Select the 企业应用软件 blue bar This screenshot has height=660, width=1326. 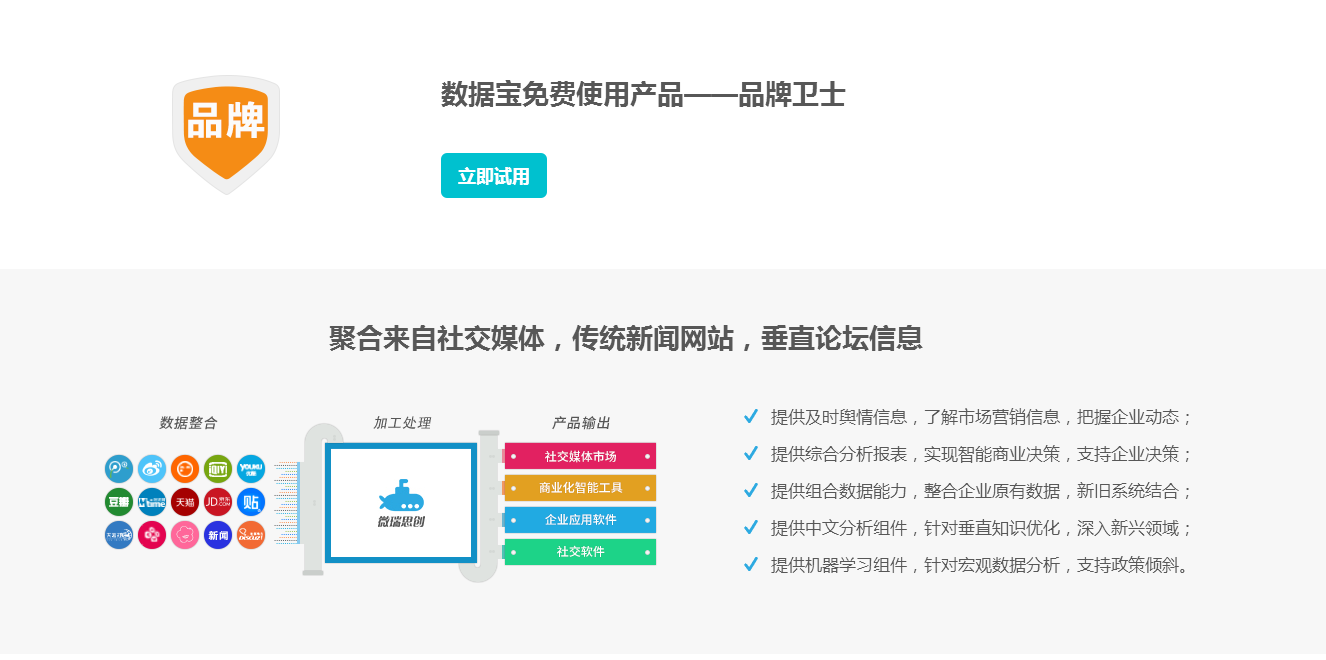pyautogui.click(x=580, y=520)
